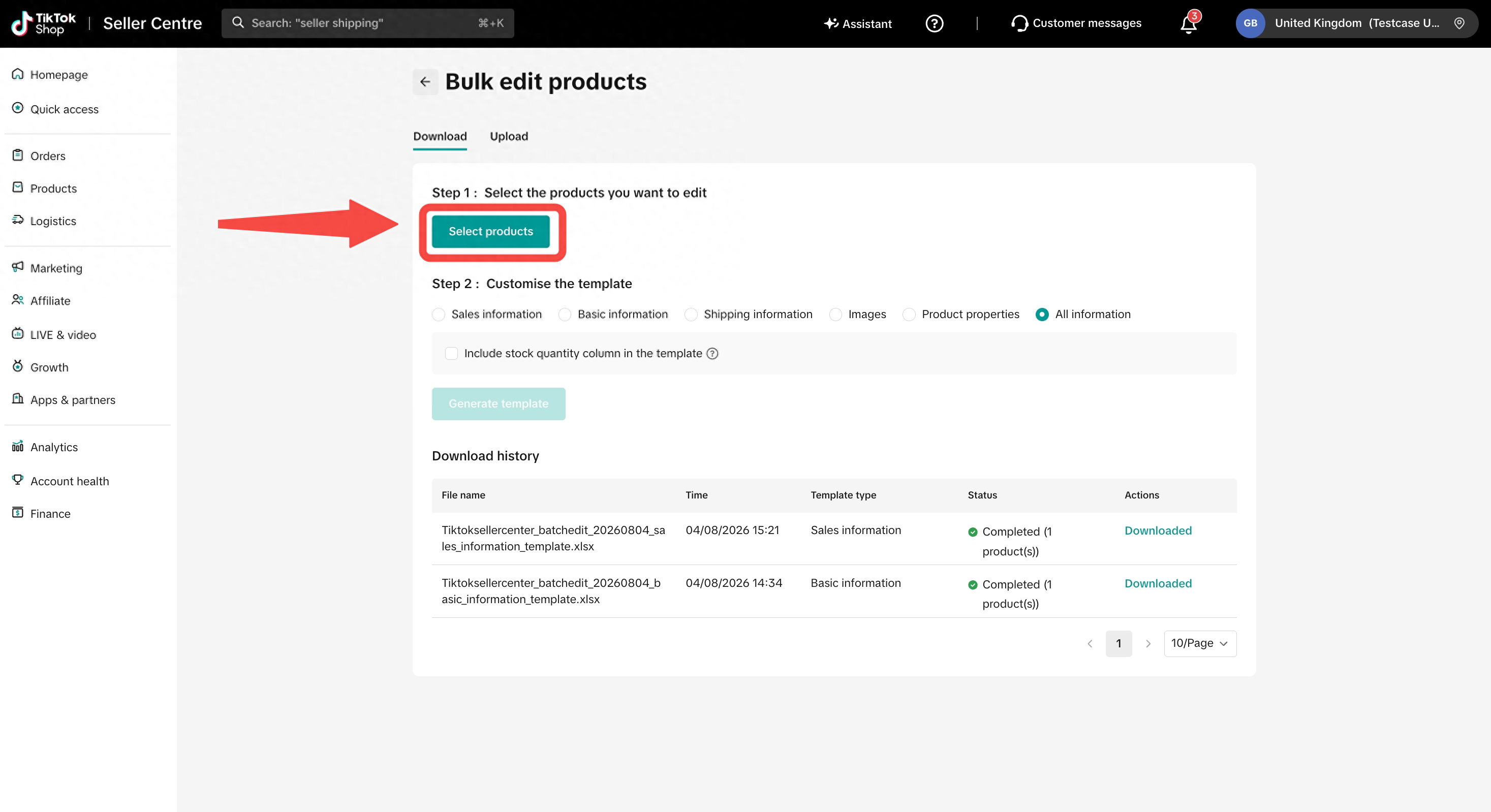The width and height of the screenshot is (1491, 812).
Task: Open the 10/Page dropdown
Action: [x=1200, y=644]
